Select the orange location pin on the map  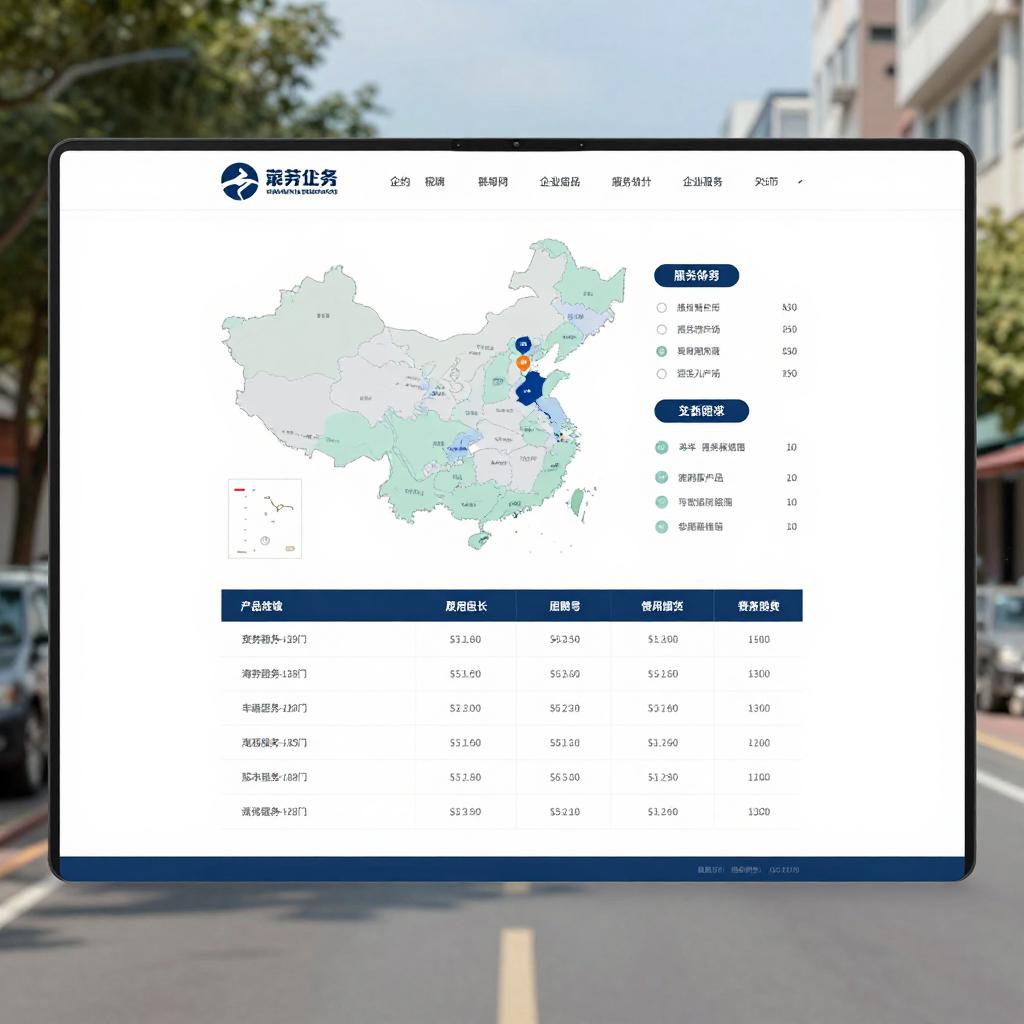522,363
